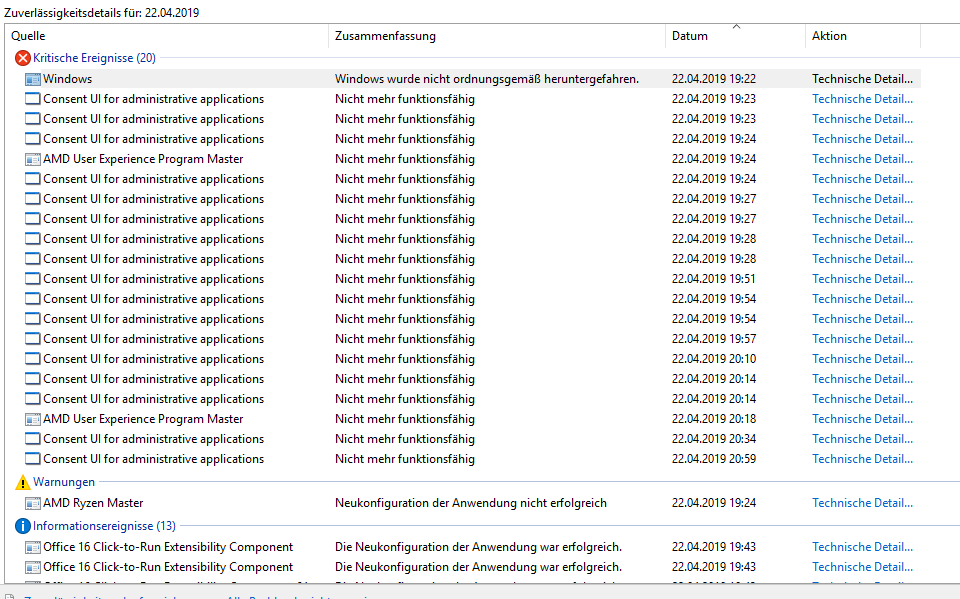
Task: Click the blue Informationsereignisse info icon
Action: point(23,526)
